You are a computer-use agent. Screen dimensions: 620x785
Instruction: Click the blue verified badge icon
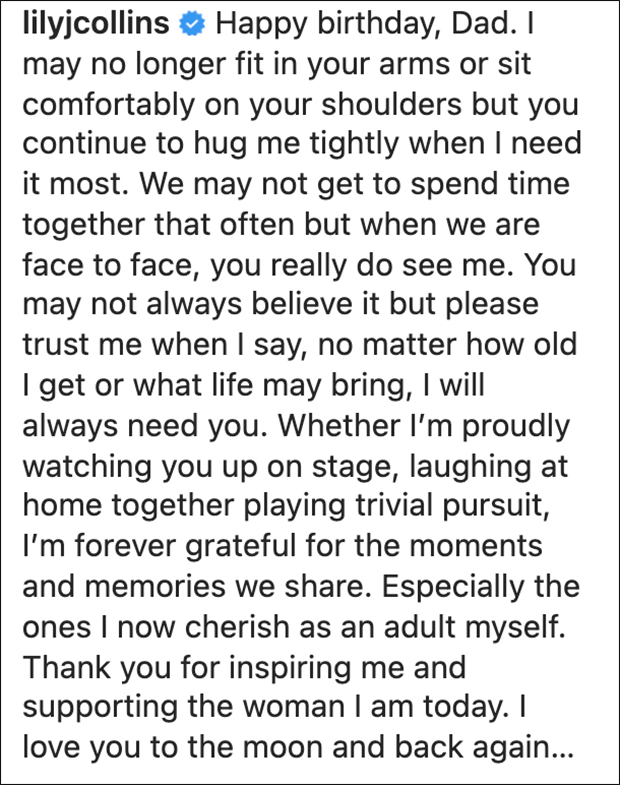pyautogui.click(x=193, y=25)
